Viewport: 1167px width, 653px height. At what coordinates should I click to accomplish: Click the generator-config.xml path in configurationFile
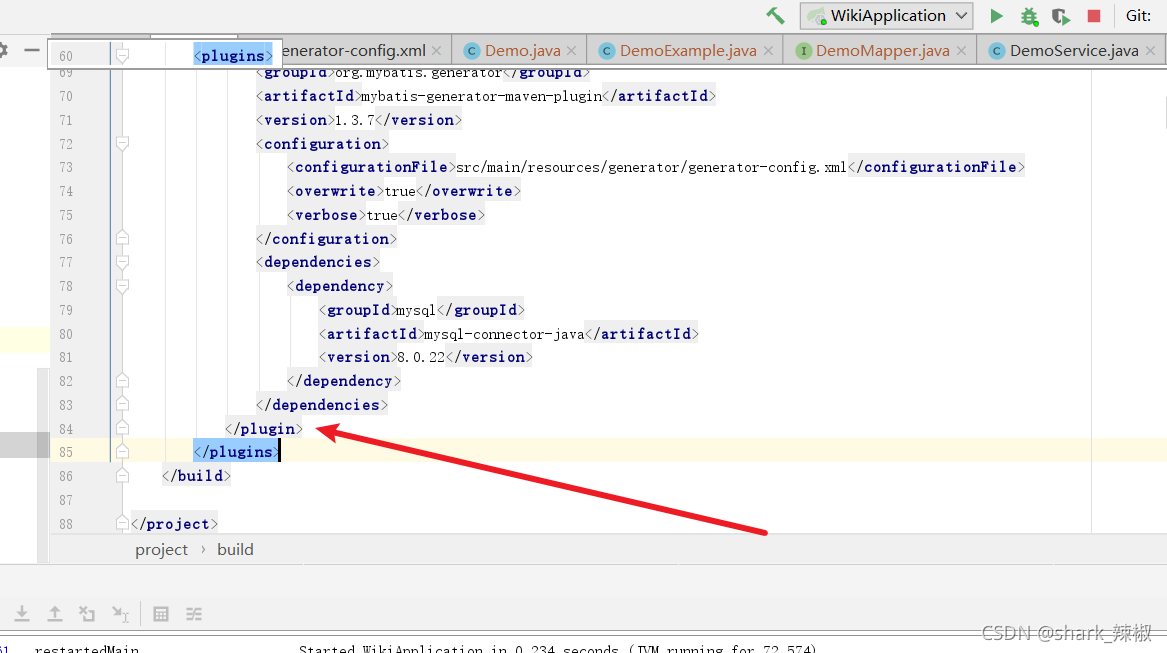coord(651,168)
